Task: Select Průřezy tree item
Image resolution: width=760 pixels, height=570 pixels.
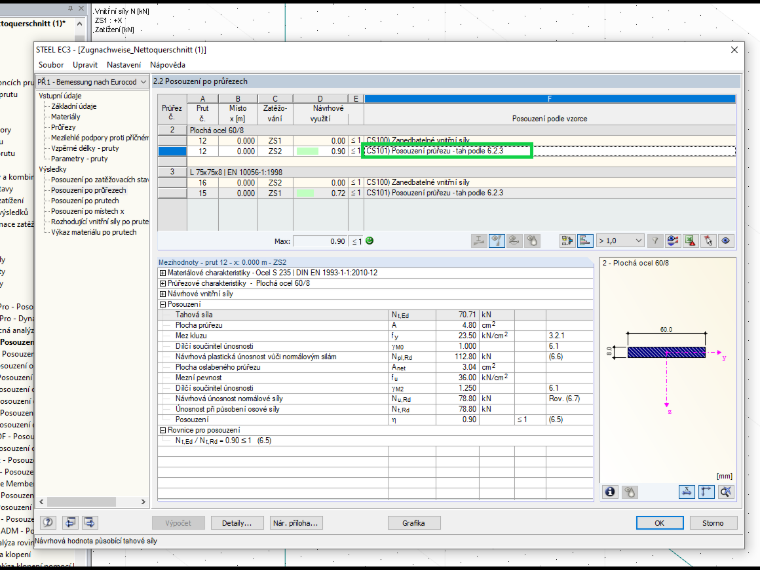Action: tap(63, 127)
